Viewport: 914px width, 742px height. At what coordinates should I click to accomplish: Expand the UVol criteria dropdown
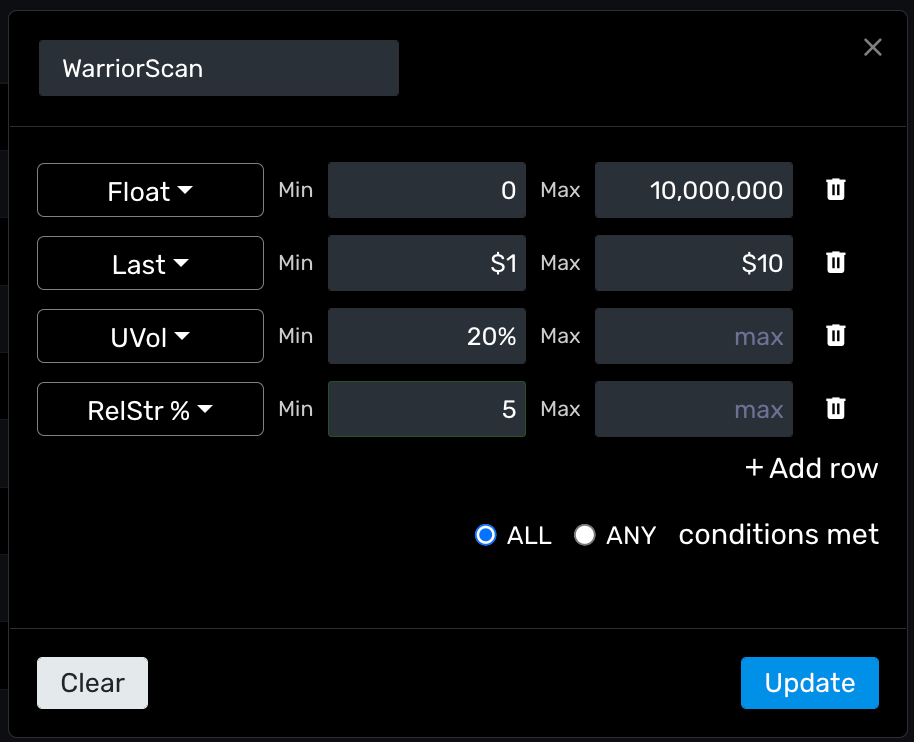(x=150, y=336)
